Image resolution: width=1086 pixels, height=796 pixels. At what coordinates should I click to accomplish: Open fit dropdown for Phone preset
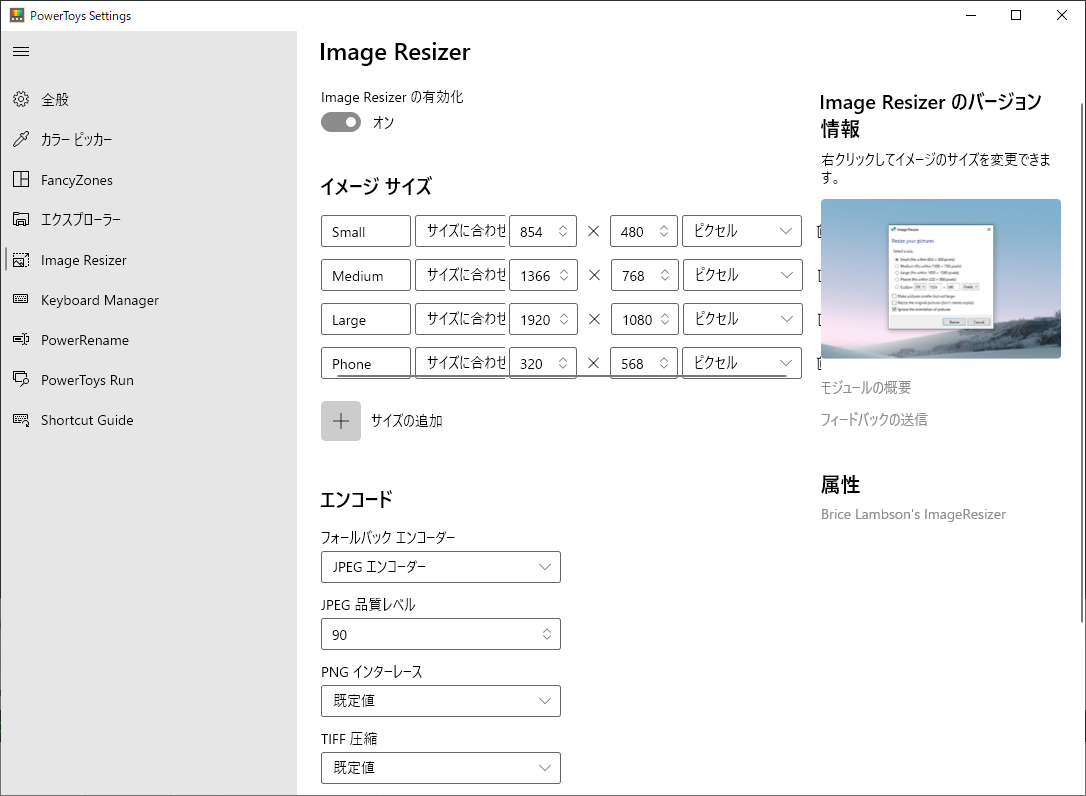pyautogui.click(x=461, y=362)
